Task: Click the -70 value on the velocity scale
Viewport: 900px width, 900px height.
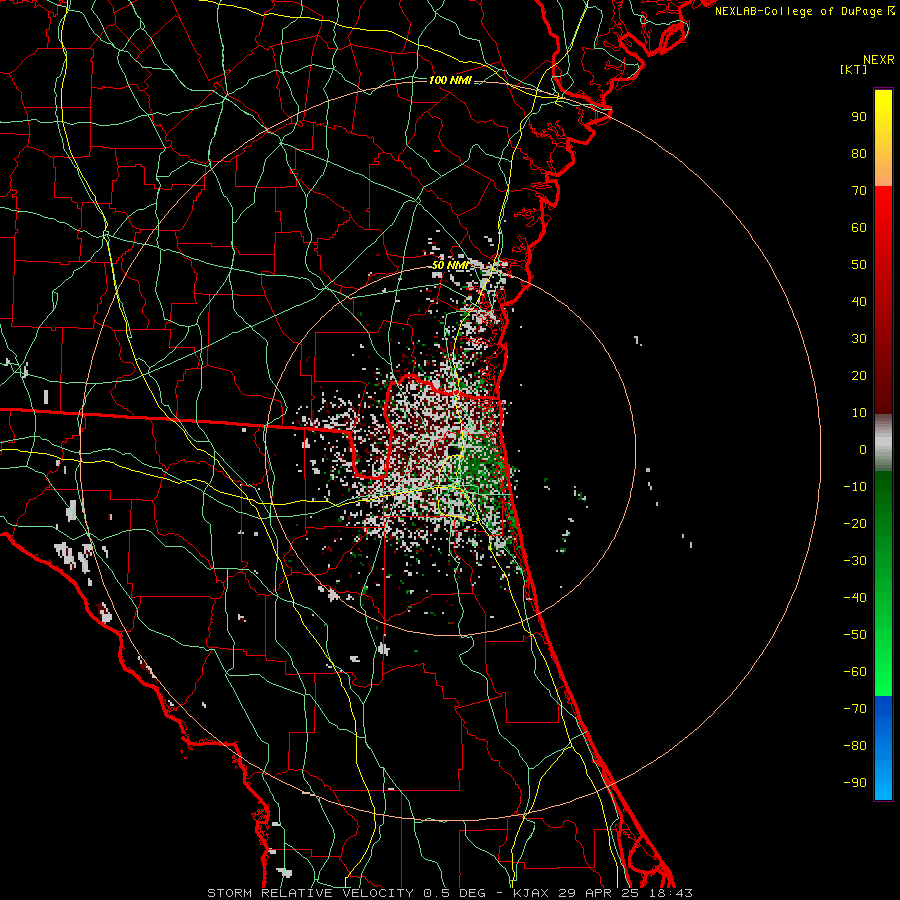Action: tap(855, 709)
